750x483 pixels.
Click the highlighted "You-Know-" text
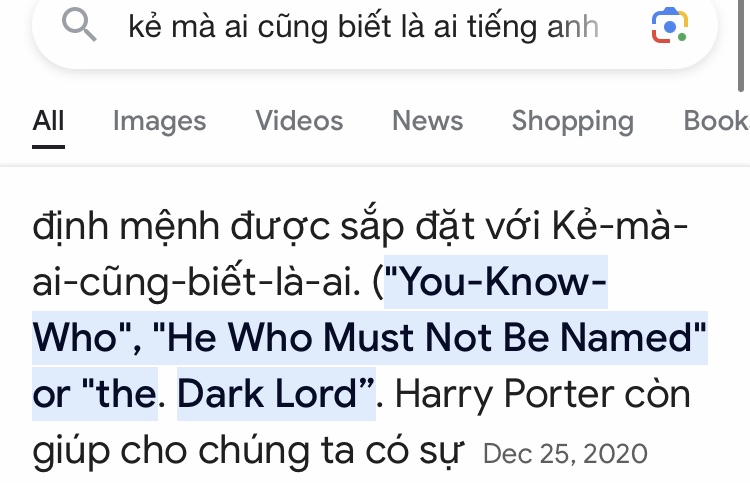[496, 282]
